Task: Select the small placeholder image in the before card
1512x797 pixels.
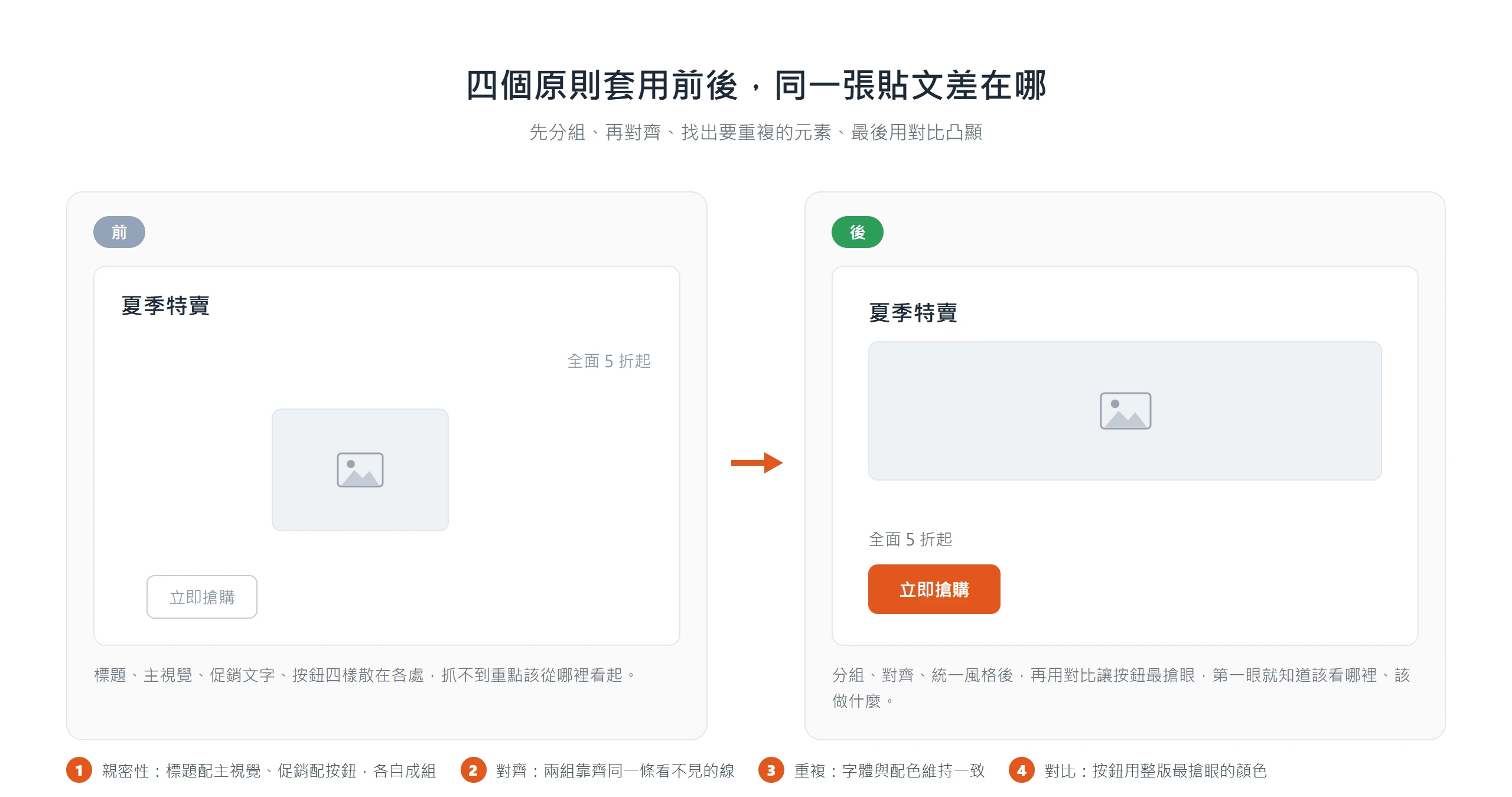Action: click(360, 470)
